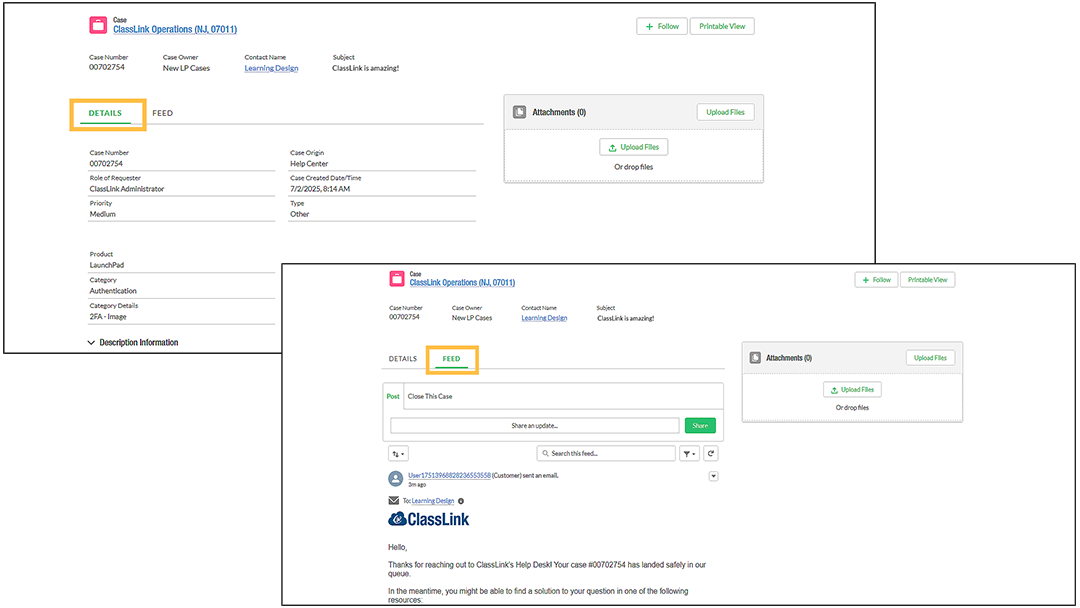This screenshot has width=1080, height=608.
Task: Open Learning Design contact link in Details view
Action: coord(271,68)
